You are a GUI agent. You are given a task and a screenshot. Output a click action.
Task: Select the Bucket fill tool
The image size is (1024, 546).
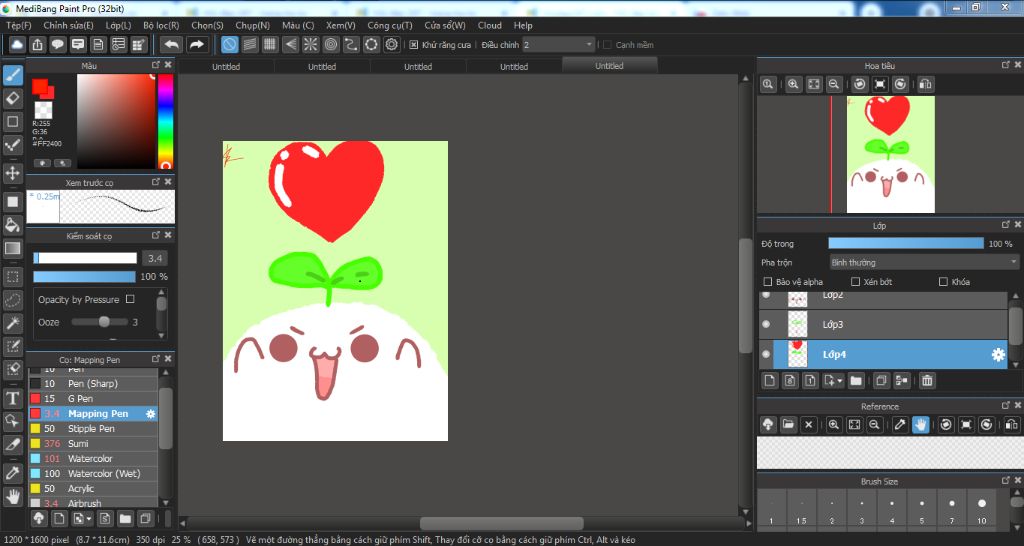tap(12, 225)
